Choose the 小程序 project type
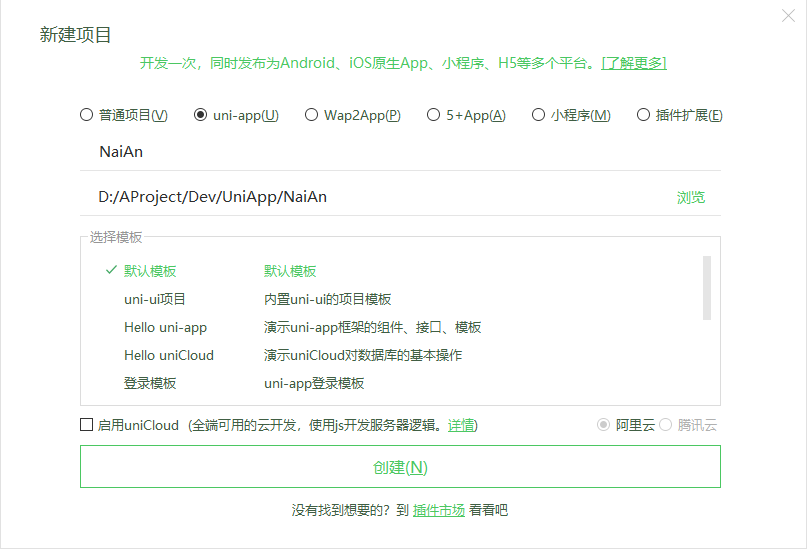 tap(539, 115)
